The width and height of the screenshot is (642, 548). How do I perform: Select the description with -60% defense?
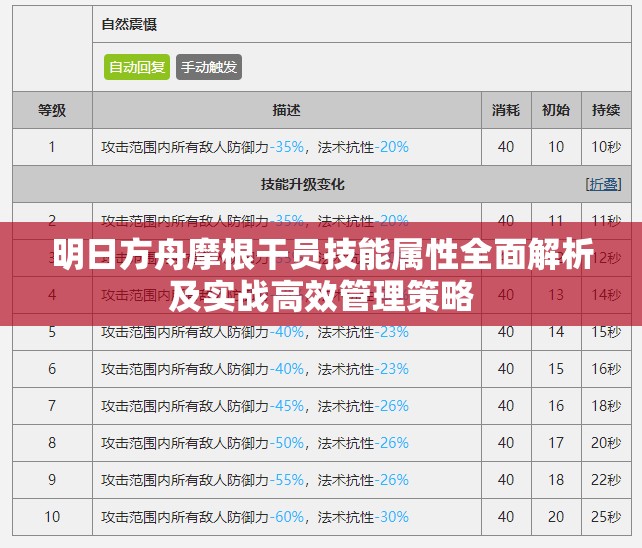pos(255,517)
